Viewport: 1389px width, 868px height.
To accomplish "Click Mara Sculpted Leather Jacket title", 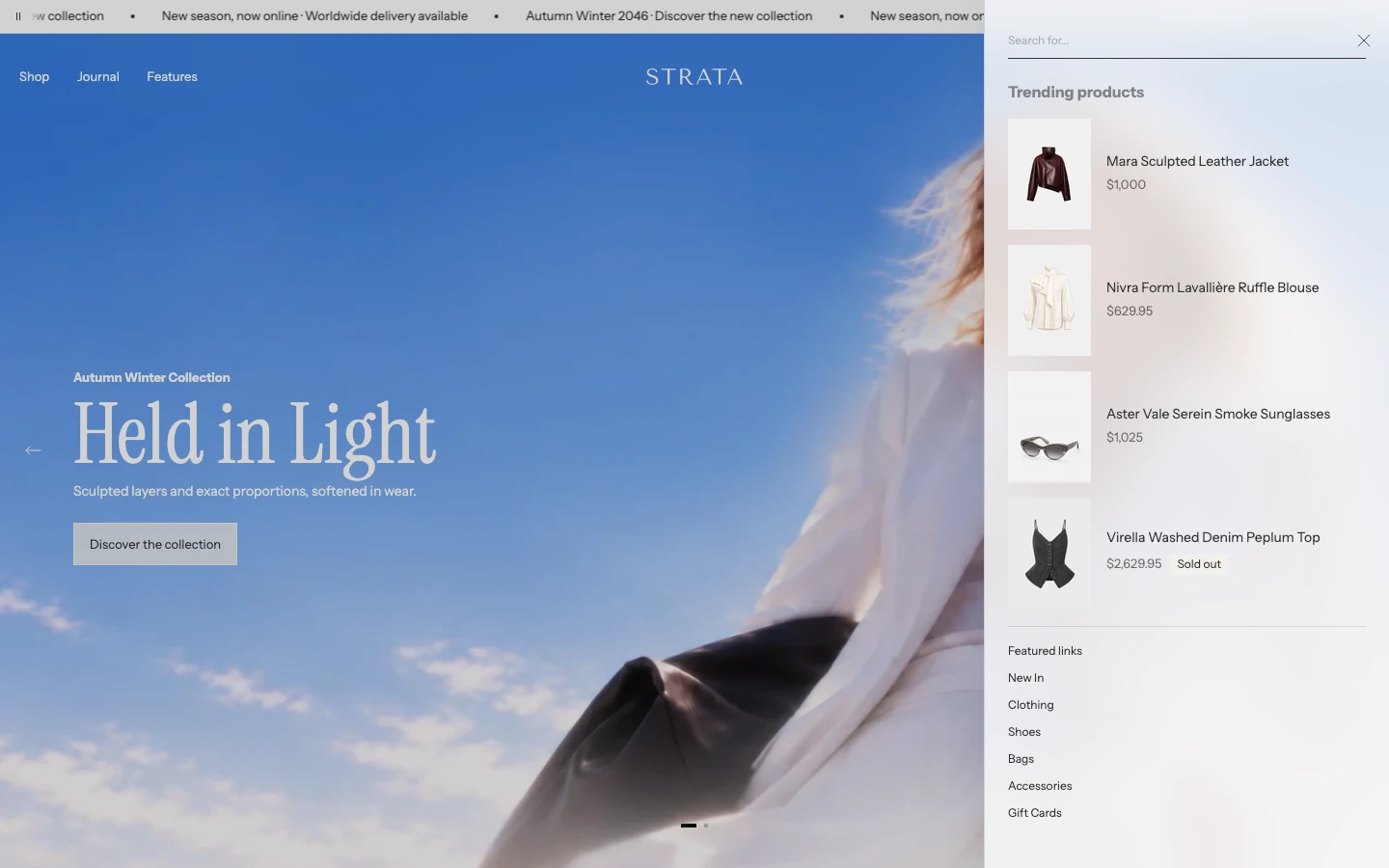I will point(1197,161).
